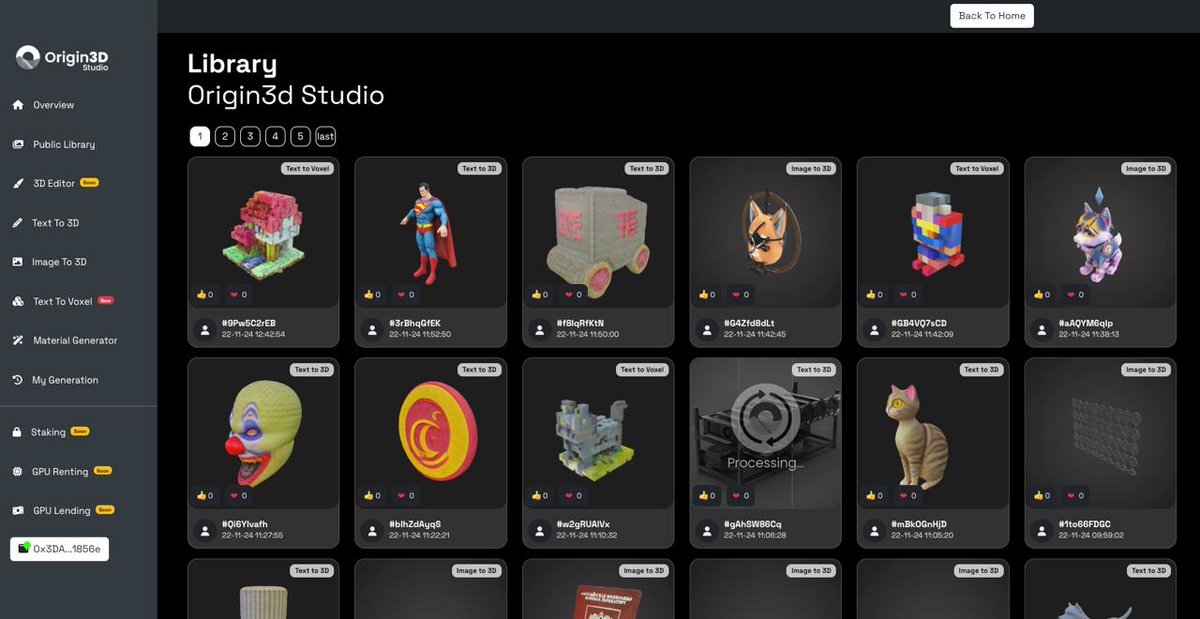Go to page 1 of library
Viewport: 1200px width, 619px height.
pos(200,136)
